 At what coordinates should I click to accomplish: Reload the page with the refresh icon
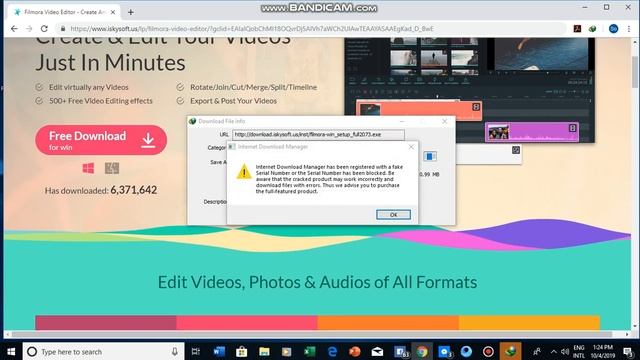tap(44, 29)
